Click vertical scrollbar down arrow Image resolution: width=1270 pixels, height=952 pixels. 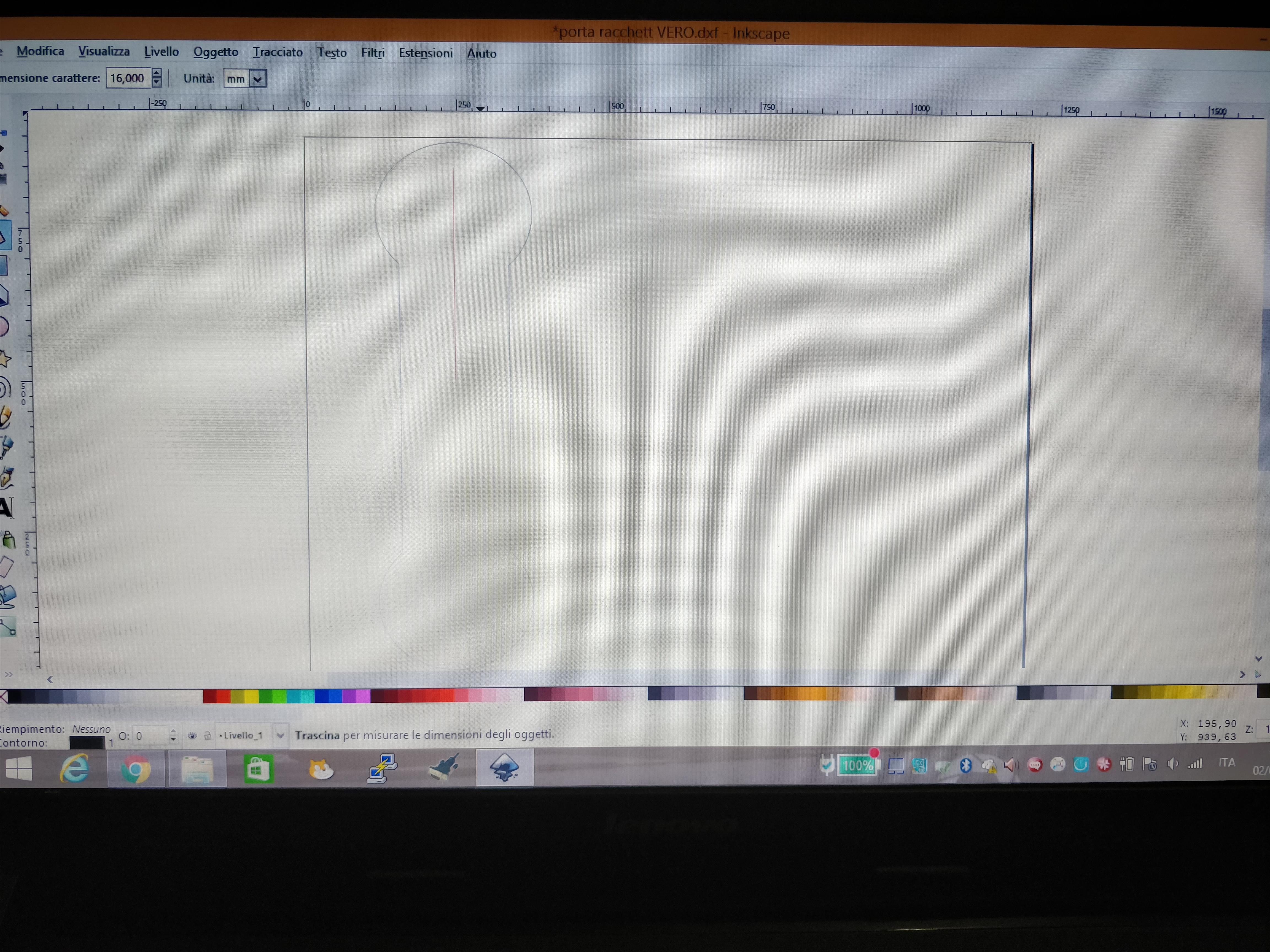pos(1259,659)
